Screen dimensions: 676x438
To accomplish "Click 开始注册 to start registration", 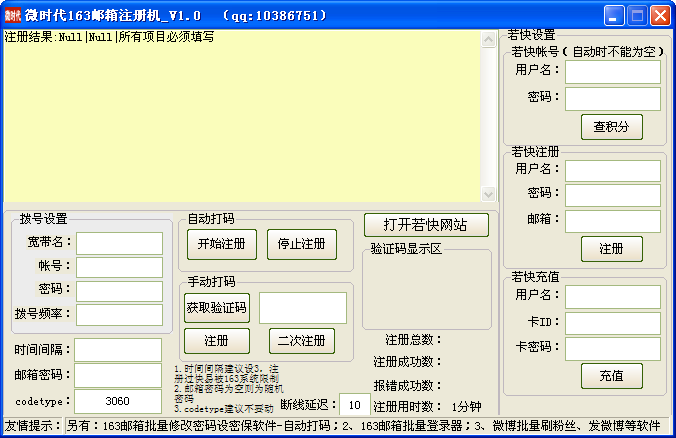I will (222, 244).
